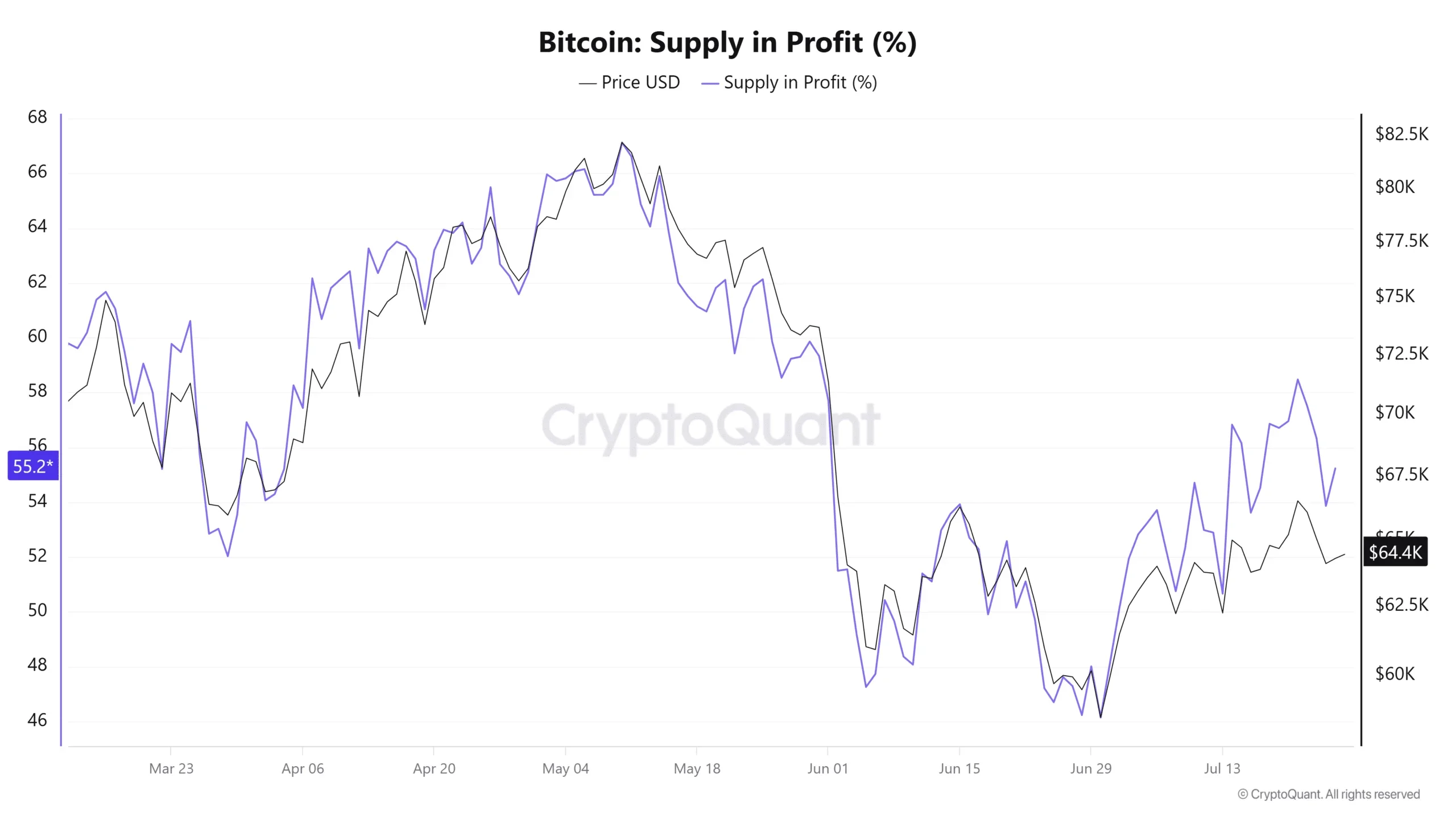Click the $82.5K right axis label

pos(1401,134)
